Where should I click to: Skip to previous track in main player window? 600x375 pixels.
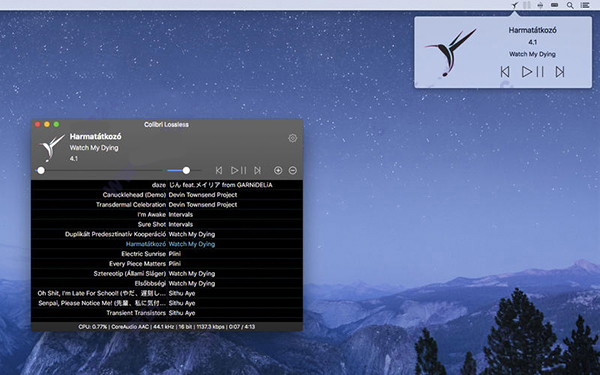(219, 170)
